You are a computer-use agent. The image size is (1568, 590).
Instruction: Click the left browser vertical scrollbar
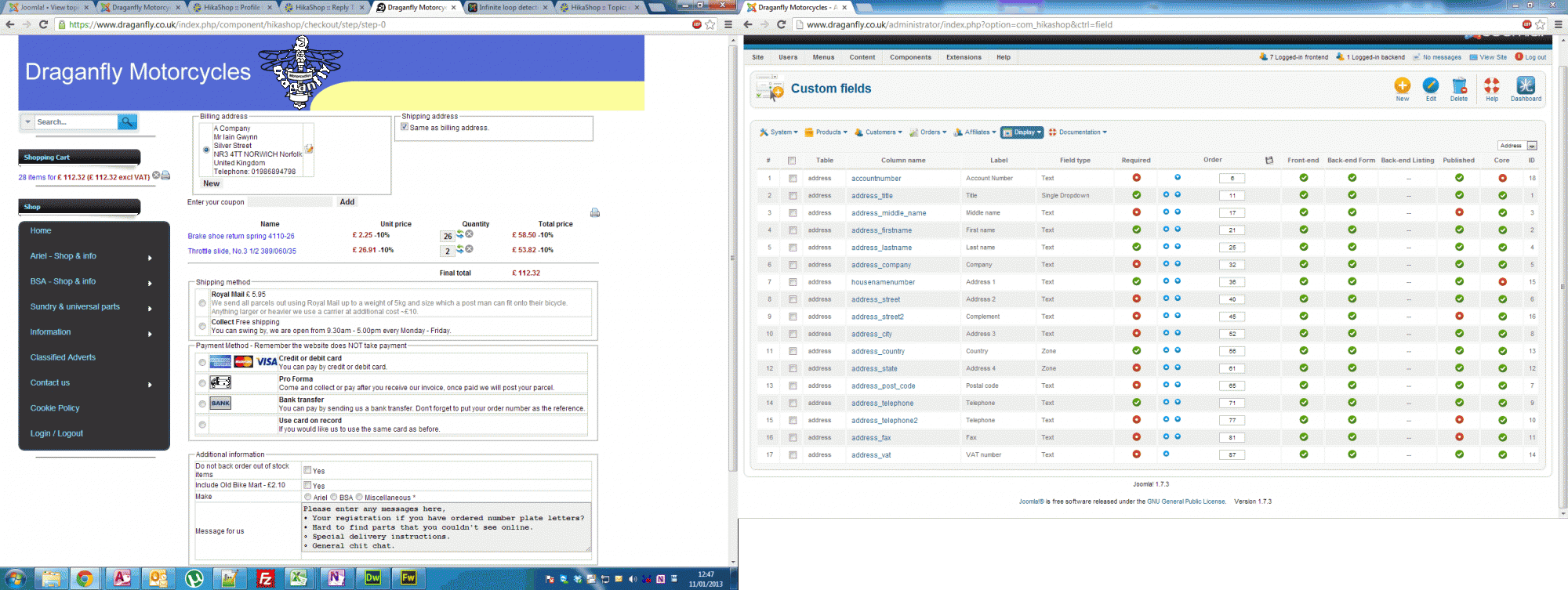tap(733, 259)
